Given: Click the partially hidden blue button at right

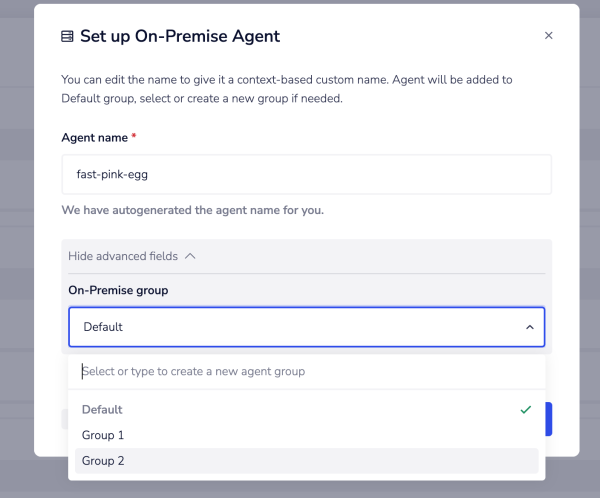Looking at the screenshot, I should (549, 420).
